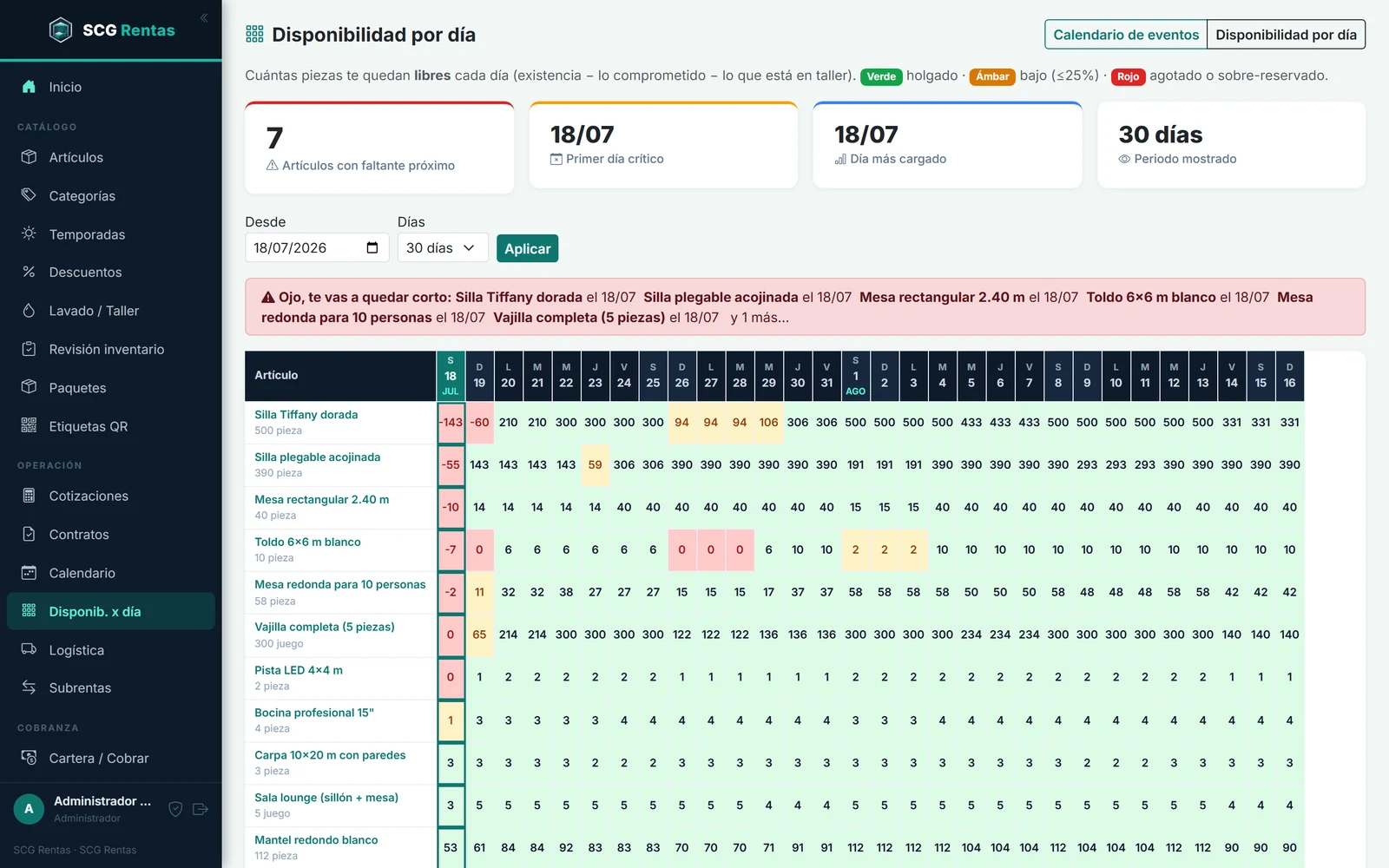This screenshot has height=868, width=1389.
Task: Open the date picker calendar icon in Desde
Action: 372,247
